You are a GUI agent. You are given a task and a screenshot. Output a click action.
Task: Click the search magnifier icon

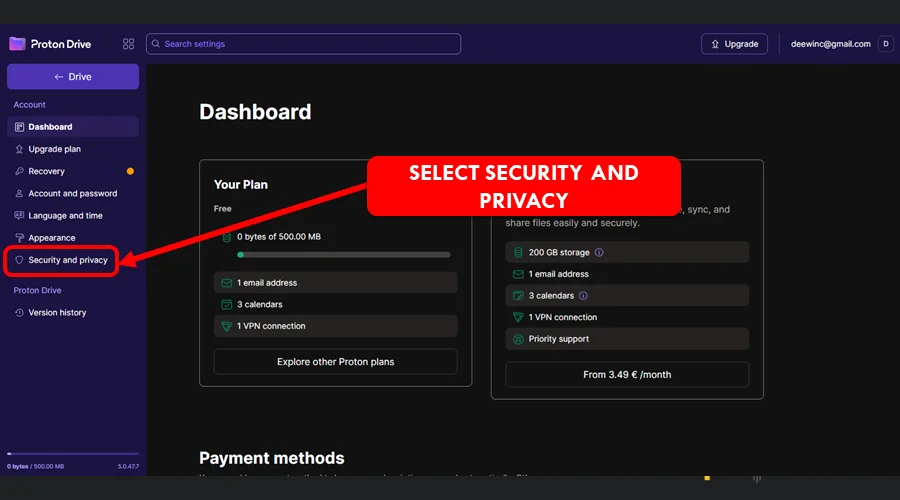[x=156, y=44]
